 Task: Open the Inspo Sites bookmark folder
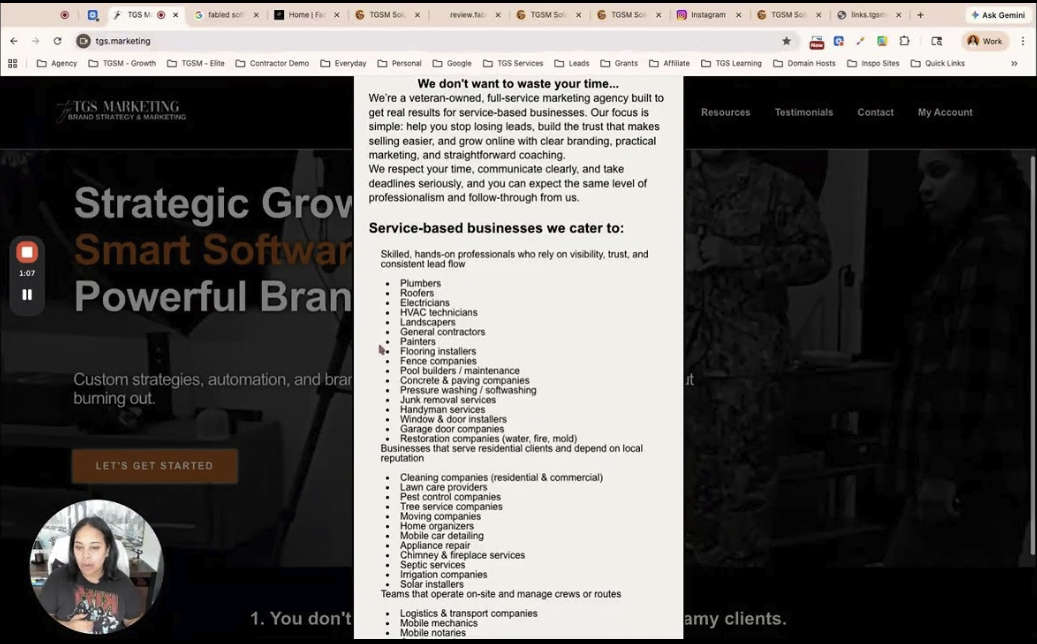[x=874, y=63]
